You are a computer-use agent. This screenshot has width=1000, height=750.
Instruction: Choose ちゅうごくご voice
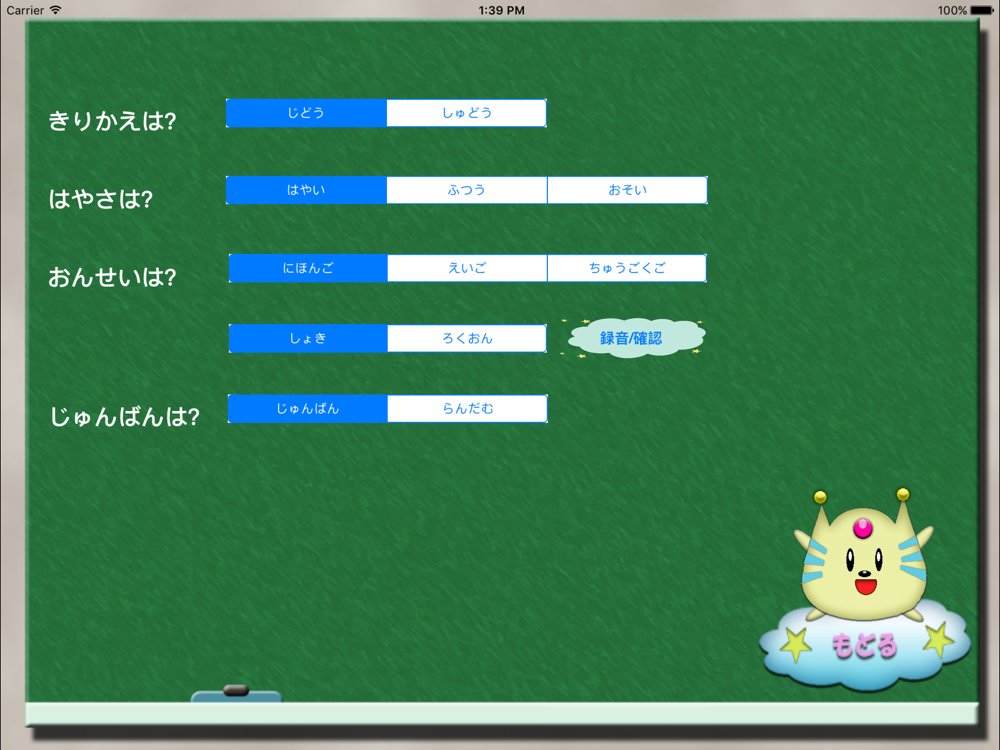tap(627, 268)
